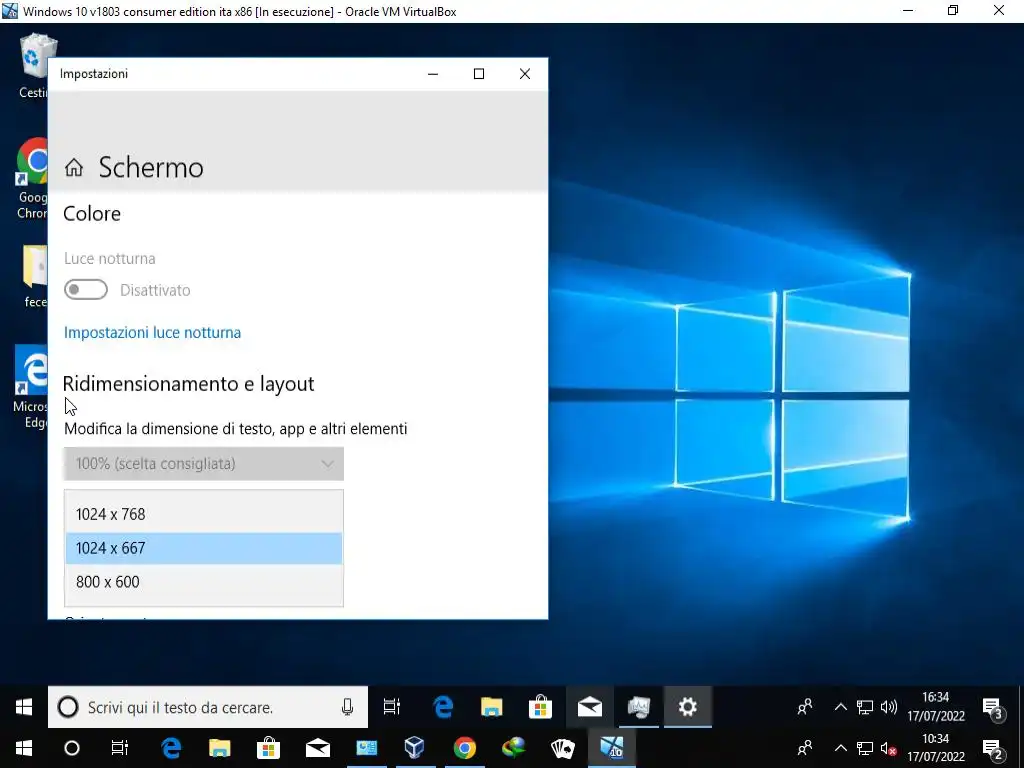Open Solitaire cards icon on host taskbar
1024x768 pixels.
pyautogui.click(x=562, y=748)
